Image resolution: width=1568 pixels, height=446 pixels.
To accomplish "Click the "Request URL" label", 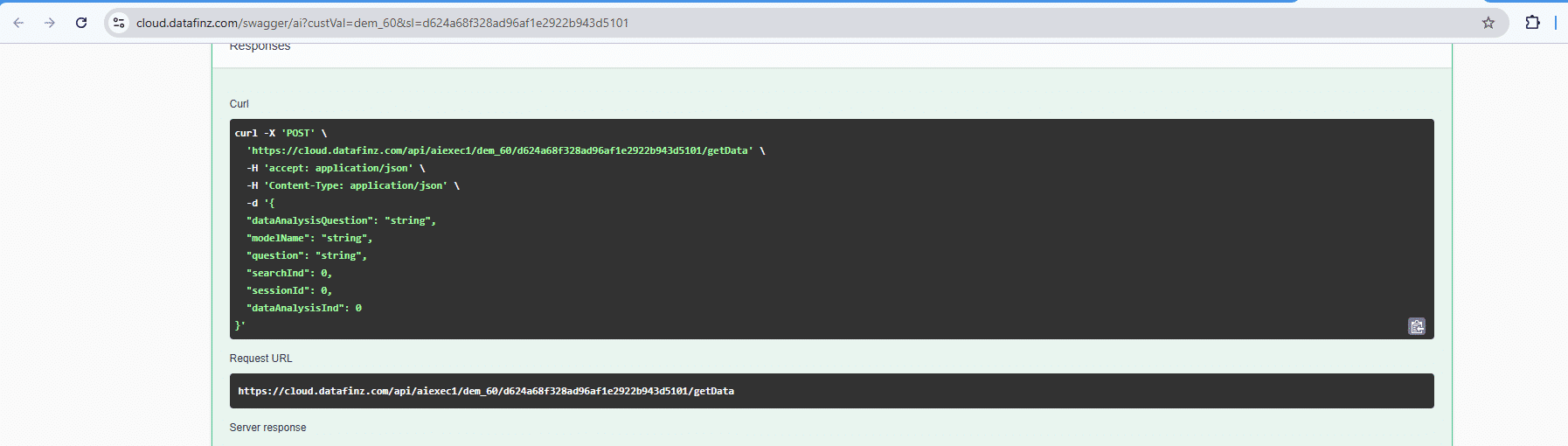I will point(260,359).
